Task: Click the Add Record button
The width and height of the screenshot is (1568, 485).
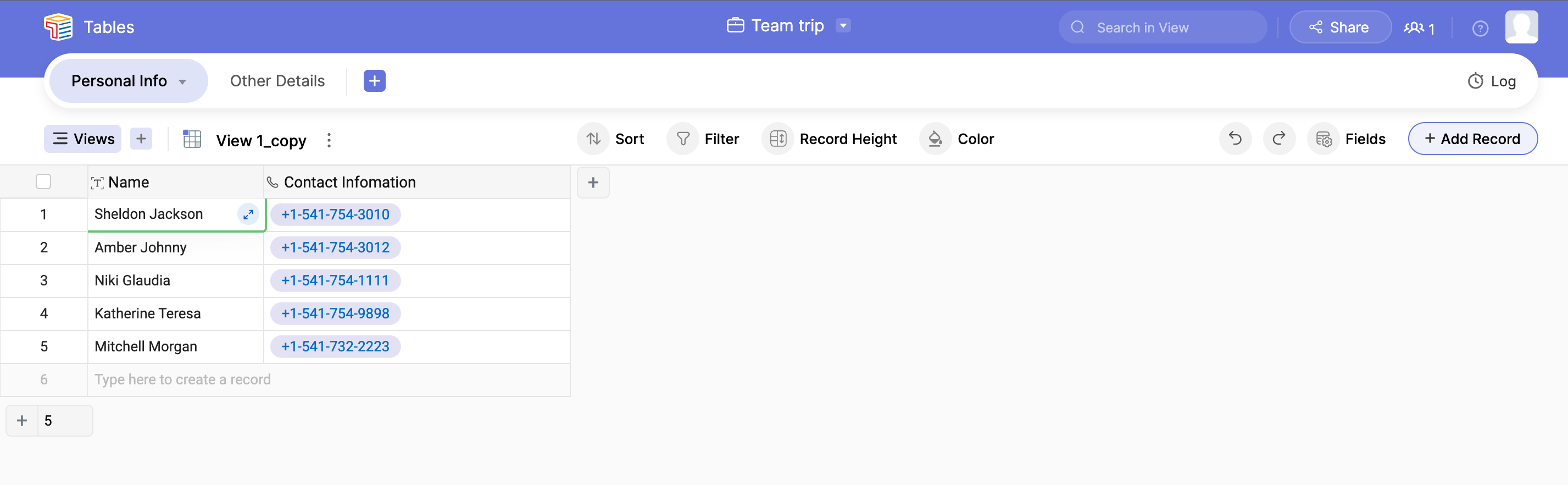Action: (x=1472, y=139)
